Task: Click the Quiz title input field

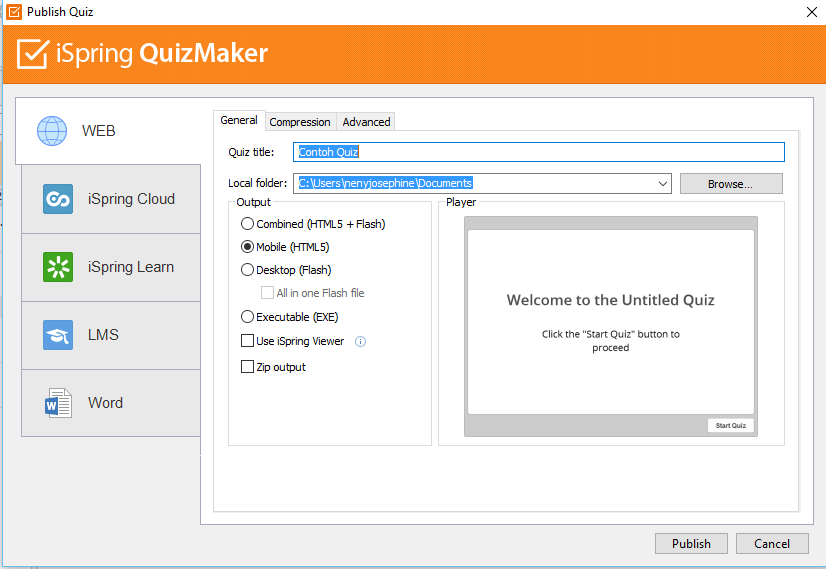Action: click(x=538, y=152)
